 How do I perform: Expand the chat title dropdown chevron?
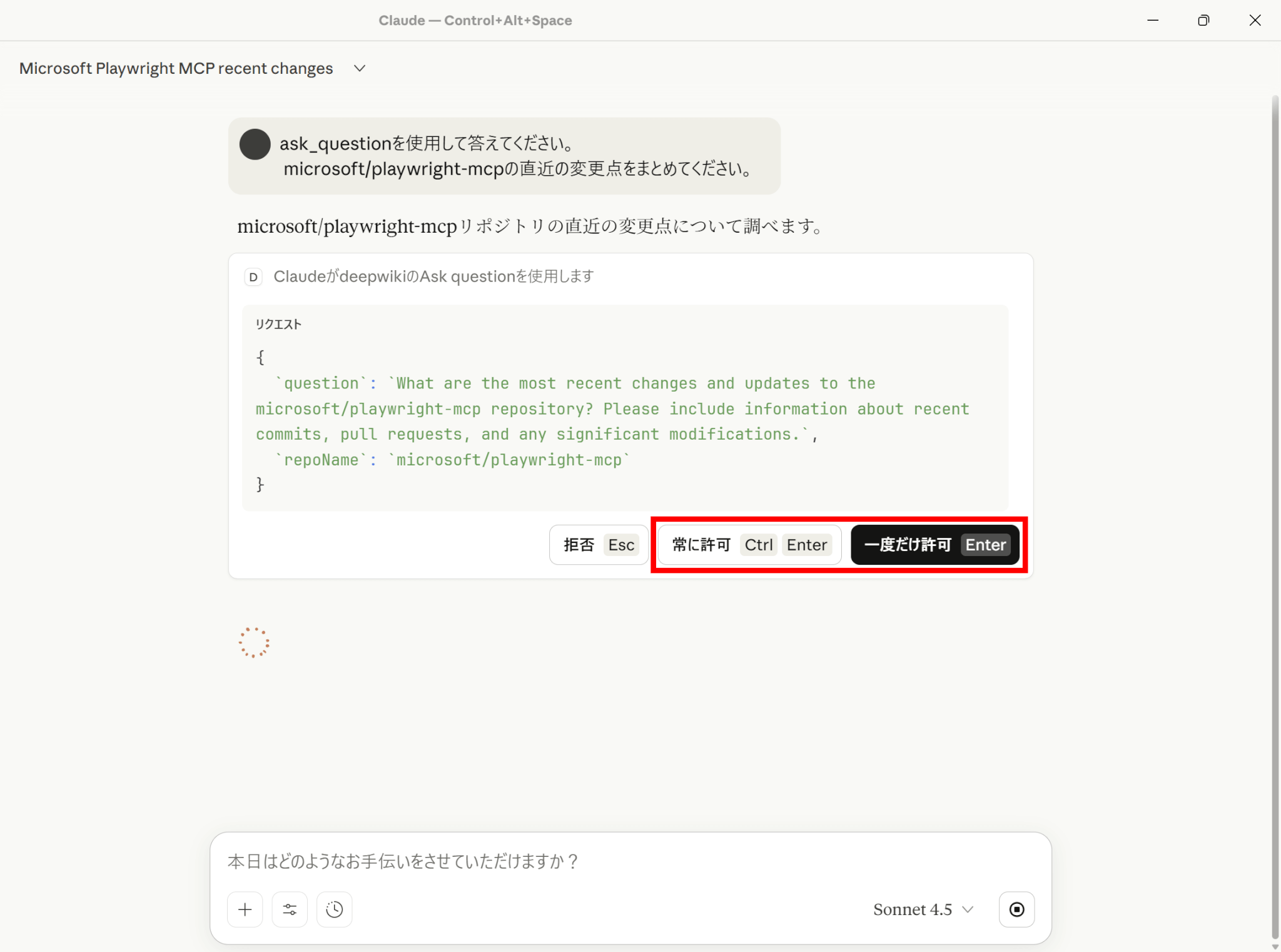pyautogui.click(x=360, y=68)
